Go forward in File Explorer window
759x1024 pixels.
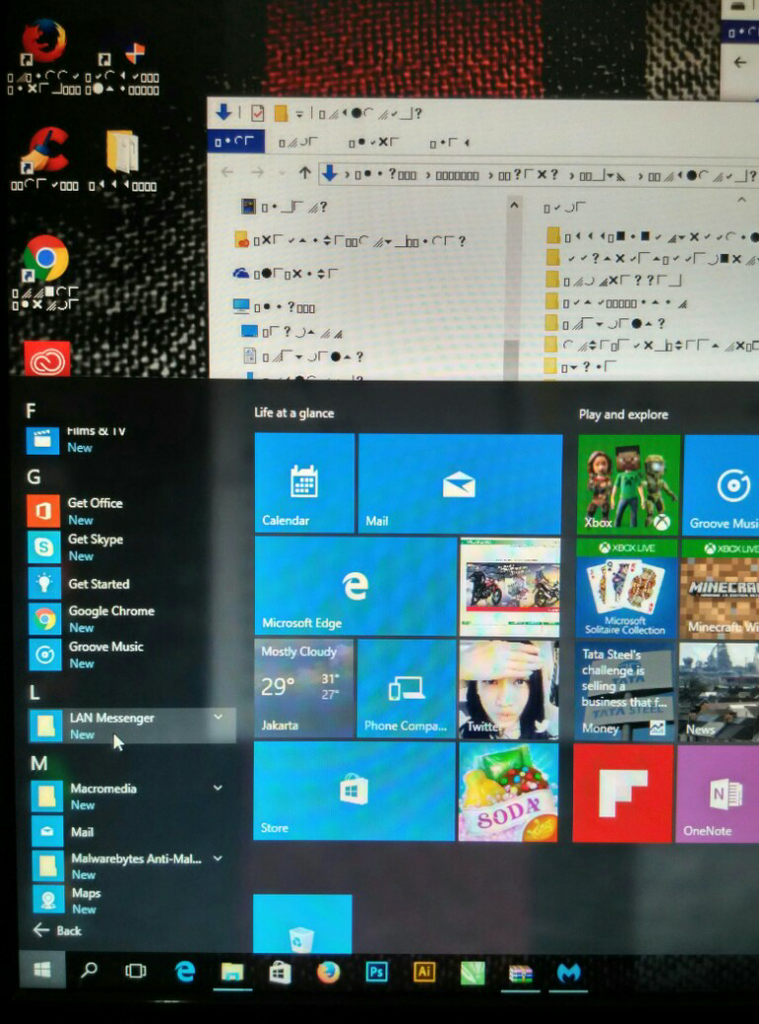click(257, 172)
